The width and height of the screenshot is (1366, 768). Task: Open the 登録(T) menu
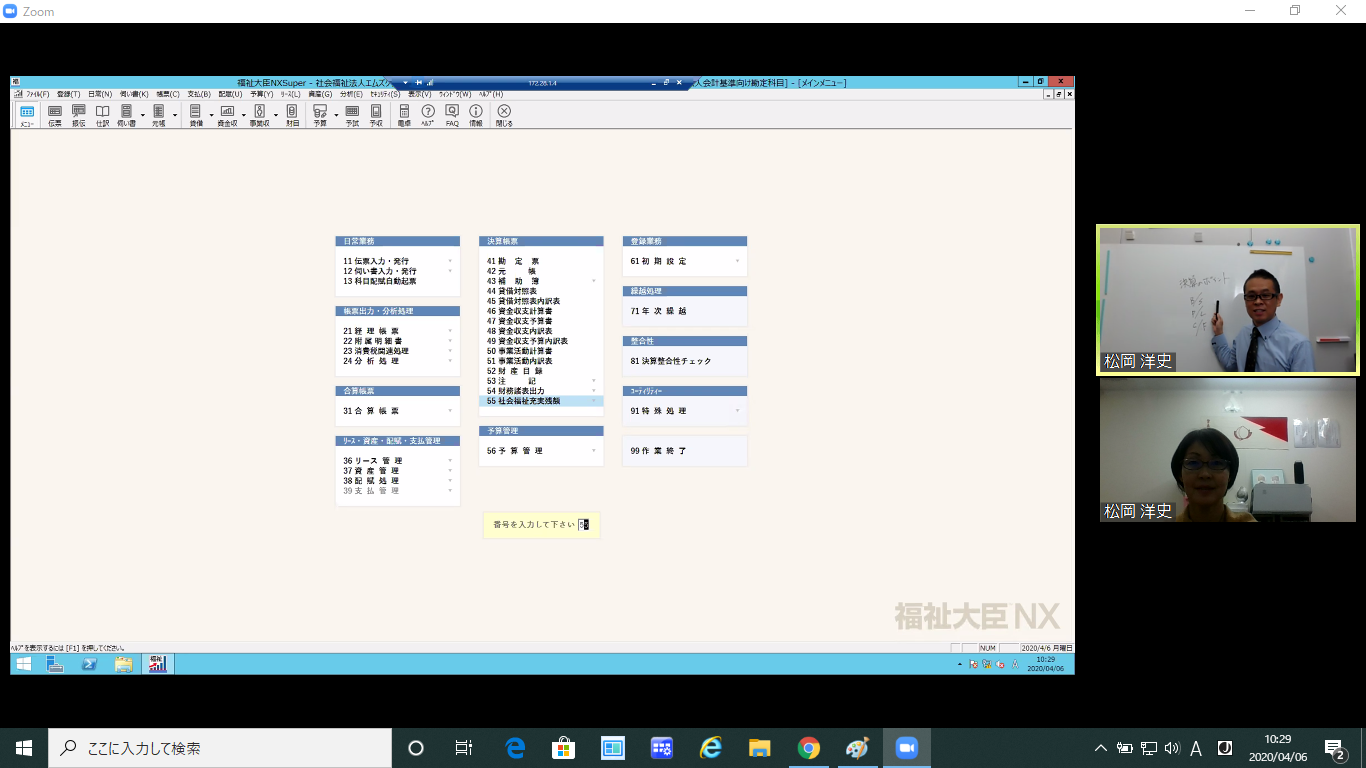coord(69,94)
